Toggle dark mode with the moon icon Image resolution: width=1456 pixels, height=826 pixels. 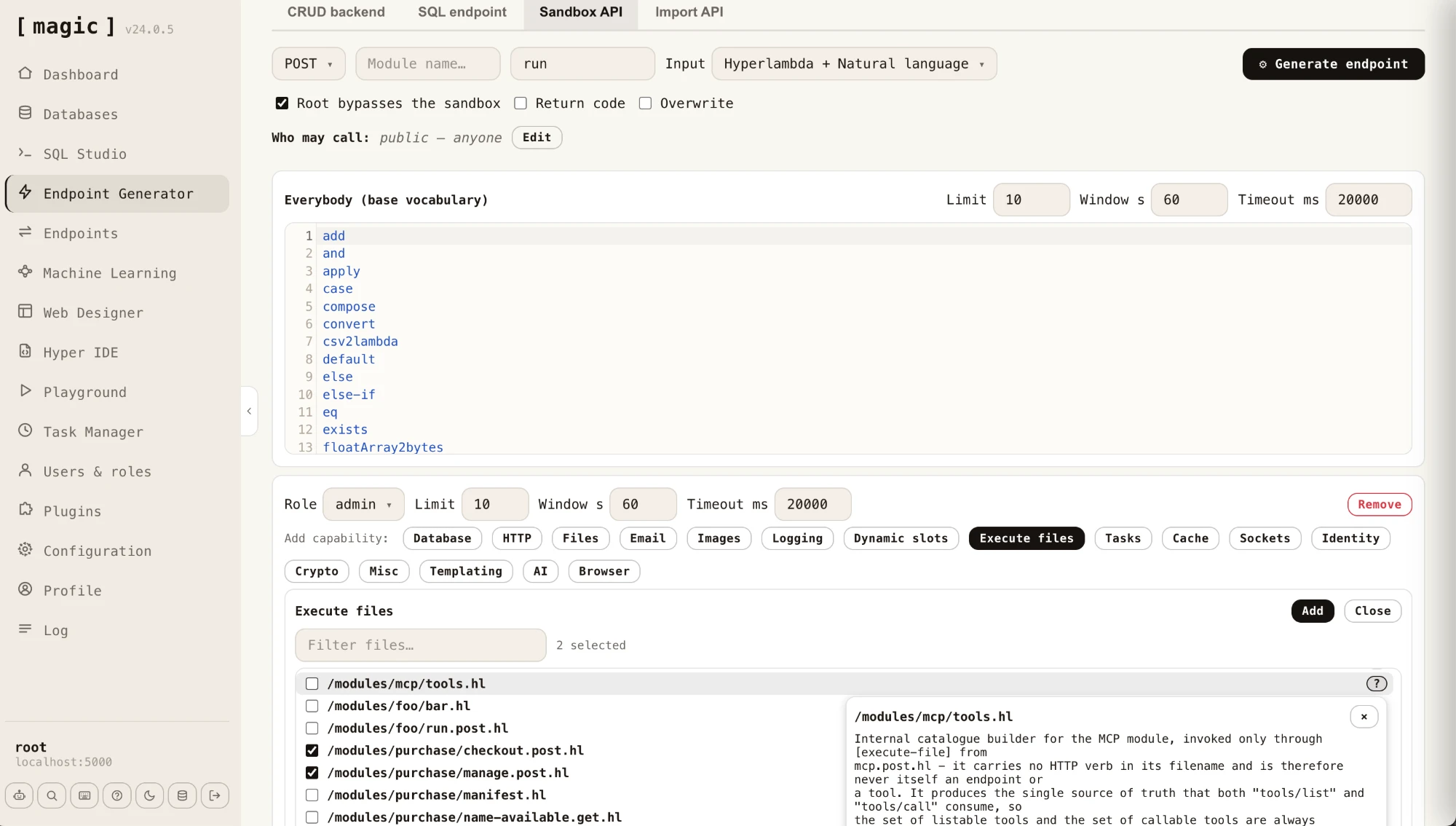click(x=149, y=795)
